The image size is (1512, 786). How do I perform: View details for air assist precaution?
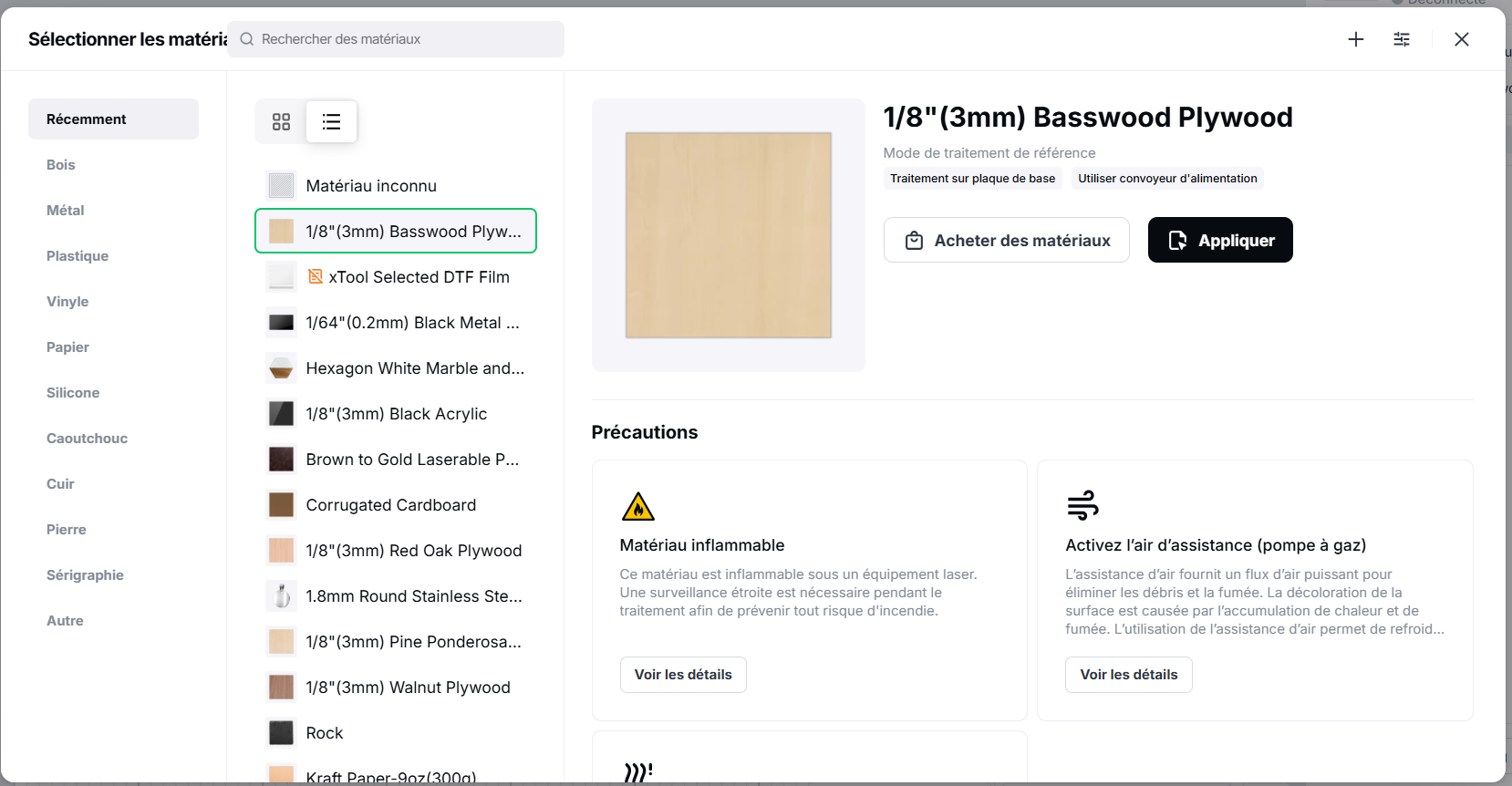(x=1128, y=675)
